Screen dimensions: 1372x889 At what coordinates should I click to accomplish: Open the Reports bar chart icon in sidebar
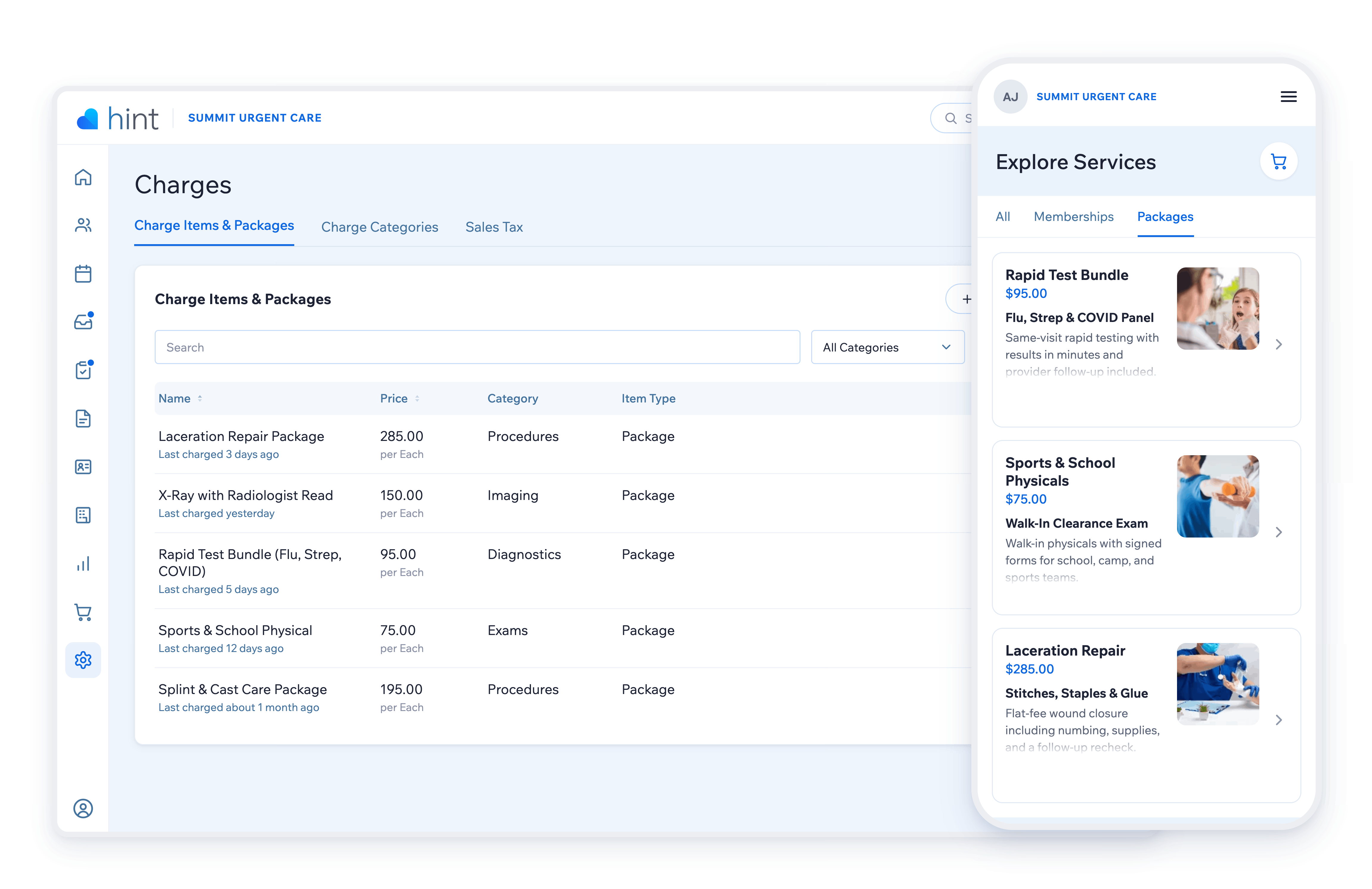pos(83,564)
